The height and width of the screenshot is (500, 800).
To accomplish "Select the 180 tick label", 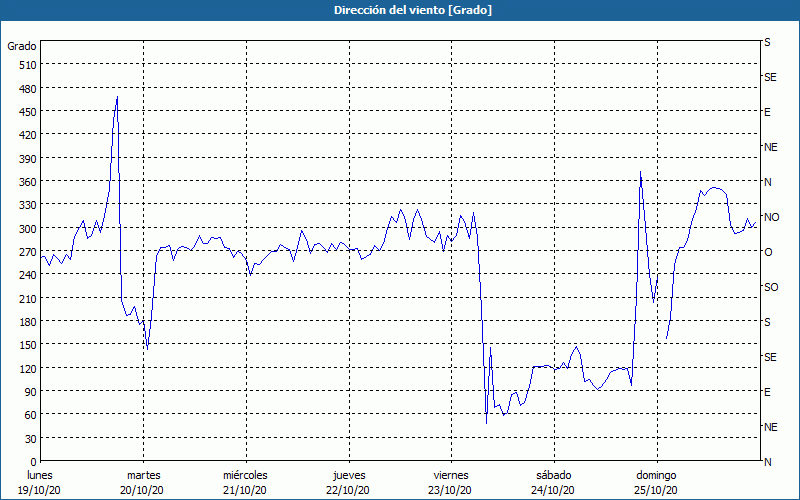I will [x=29, y=322].
